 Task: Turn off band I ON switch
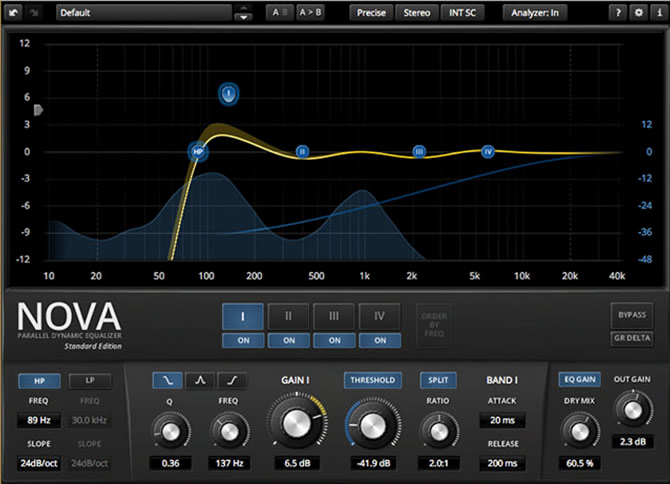[243, 340]
